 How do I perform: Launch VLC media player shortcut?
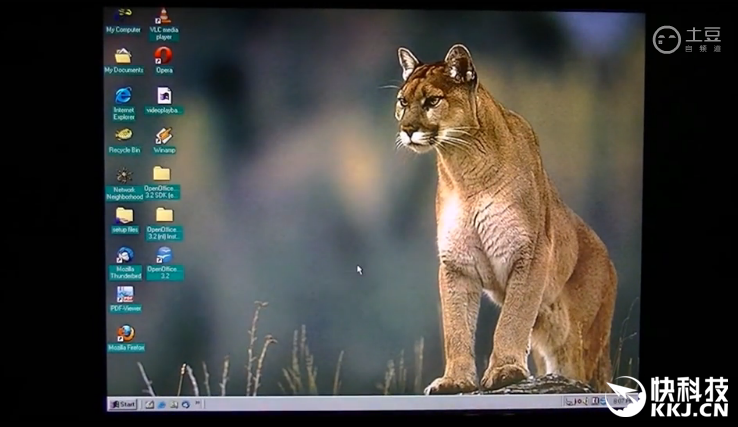(x=163, y=18)
